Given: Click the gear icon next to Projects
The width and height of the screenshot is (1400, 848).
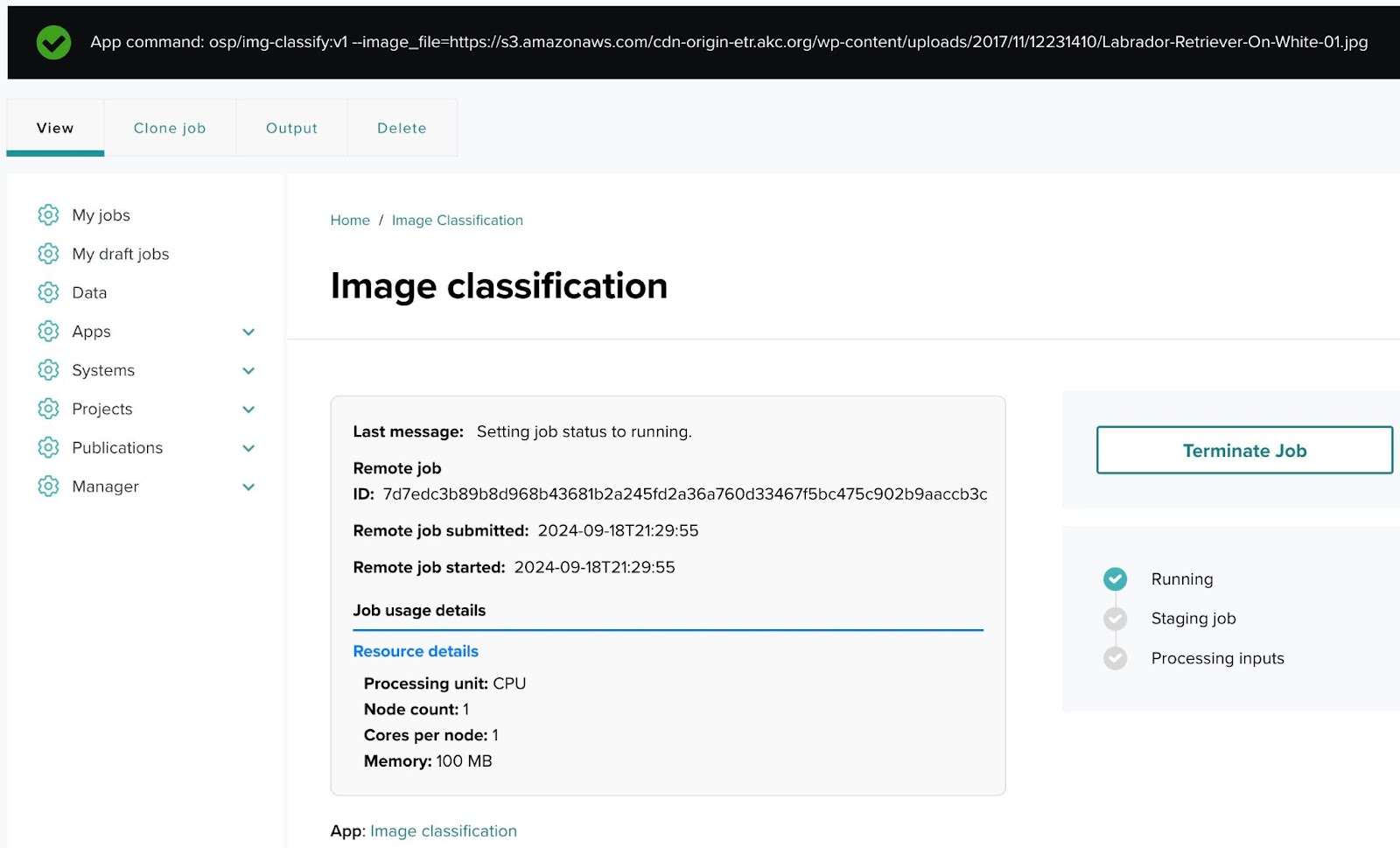Looking at the screenshot, I should click(x=48, y=409).
